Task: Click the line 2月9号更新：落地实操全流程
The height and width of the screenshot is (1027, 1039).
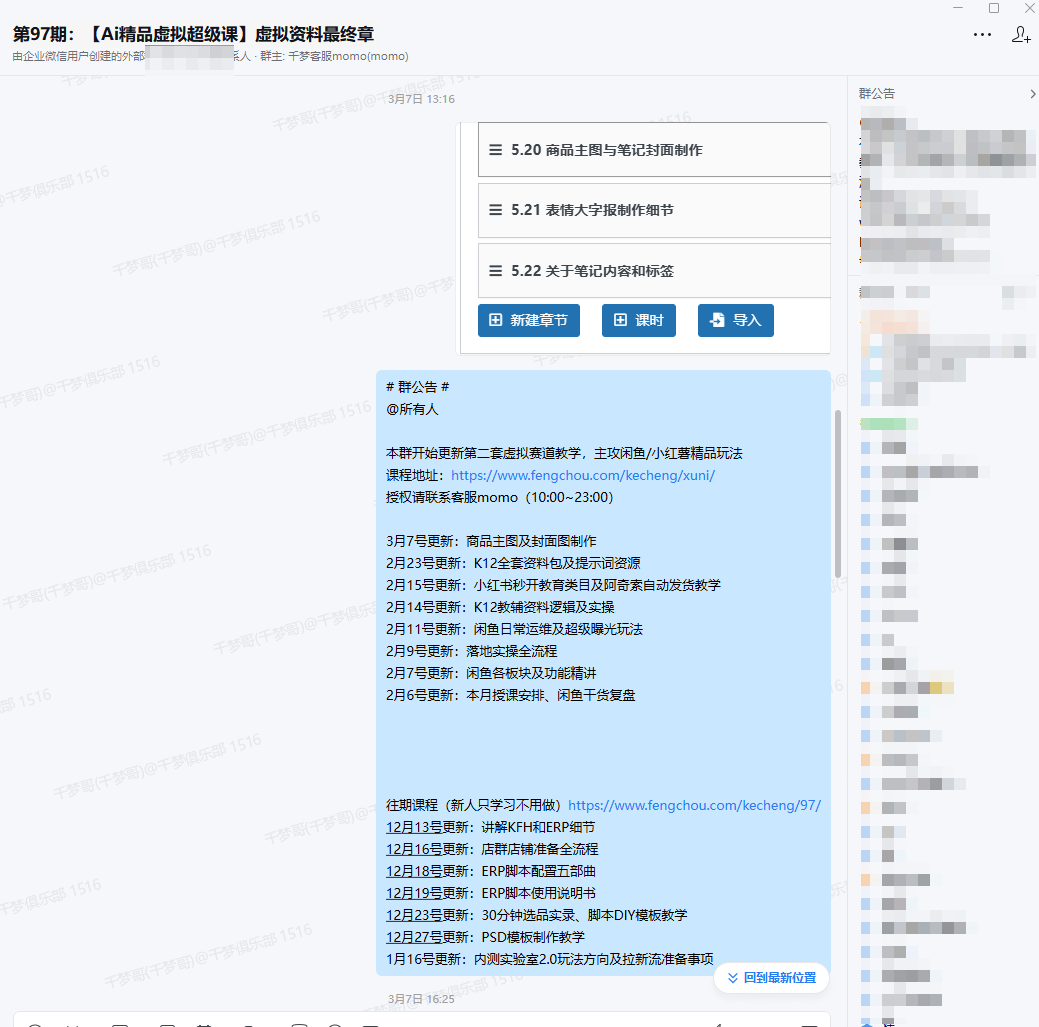Action: pyautogui.click(x=472, y=651)
